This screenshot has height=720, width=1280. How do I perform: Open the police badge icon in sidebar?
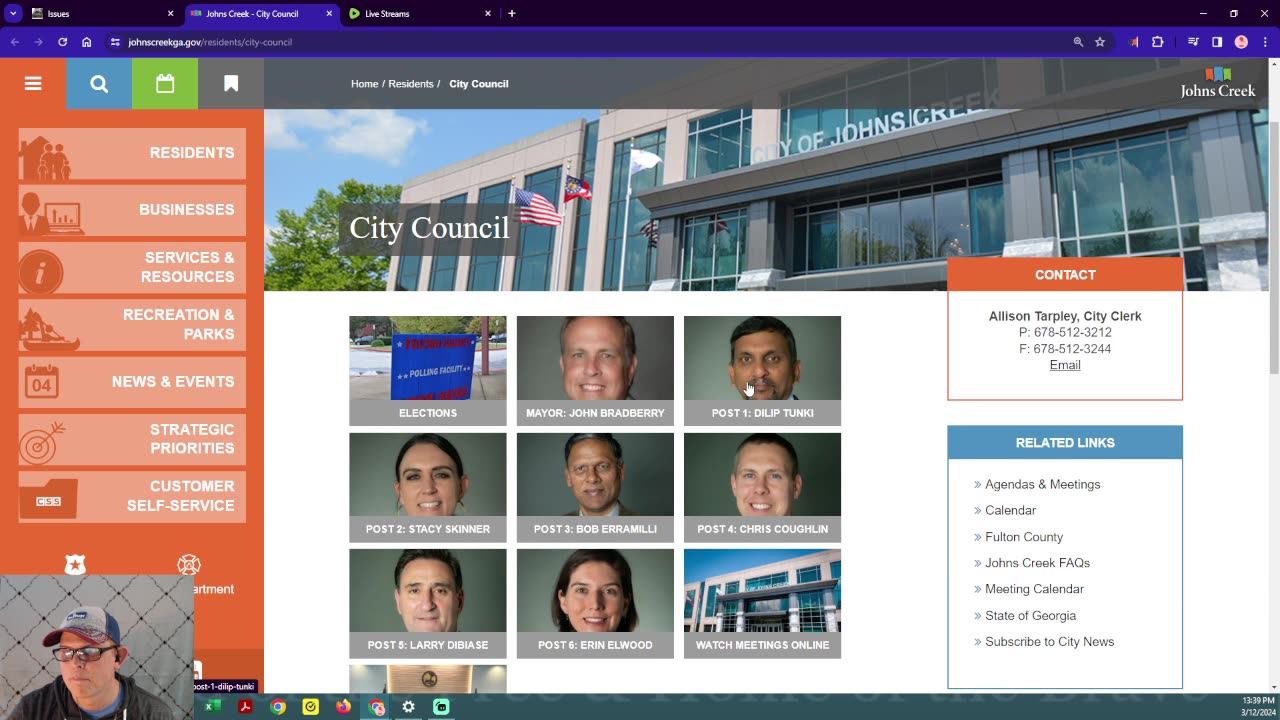[x=75, y=565]
